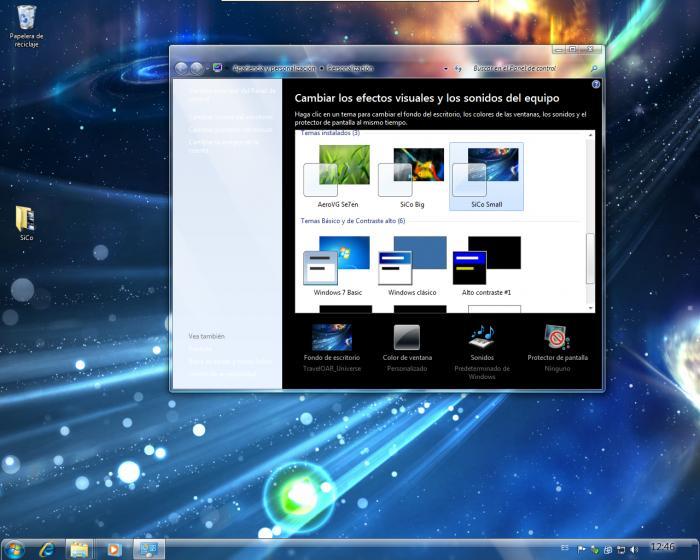Viewport: 700px width, 560px height.
Task: Open Windows Explorer from the taskbar
Action: [79, 549]
